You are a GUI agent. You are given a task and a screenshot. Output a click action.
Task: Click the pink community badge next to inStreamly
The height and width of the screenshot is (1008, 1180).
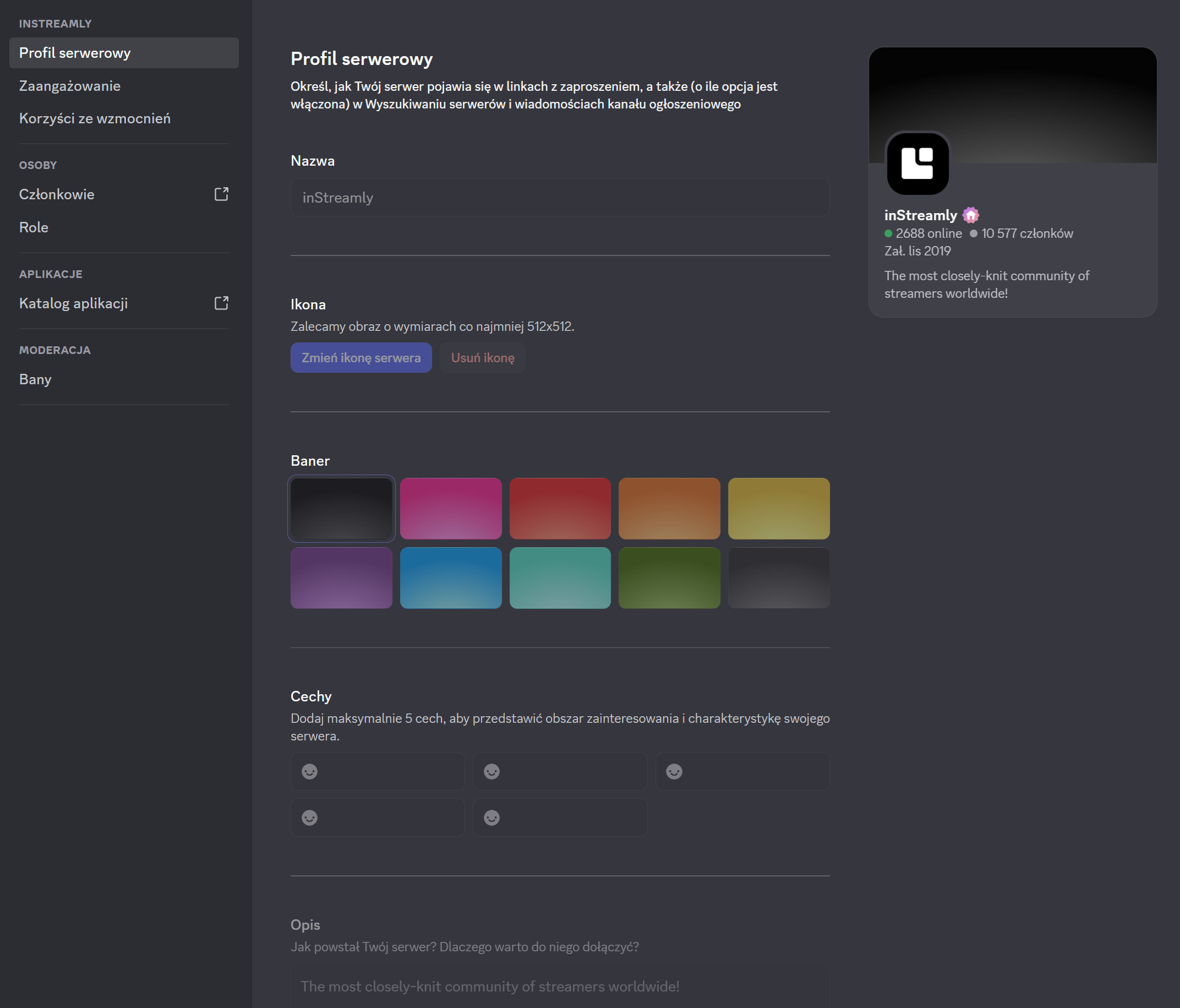click(970, 215)
